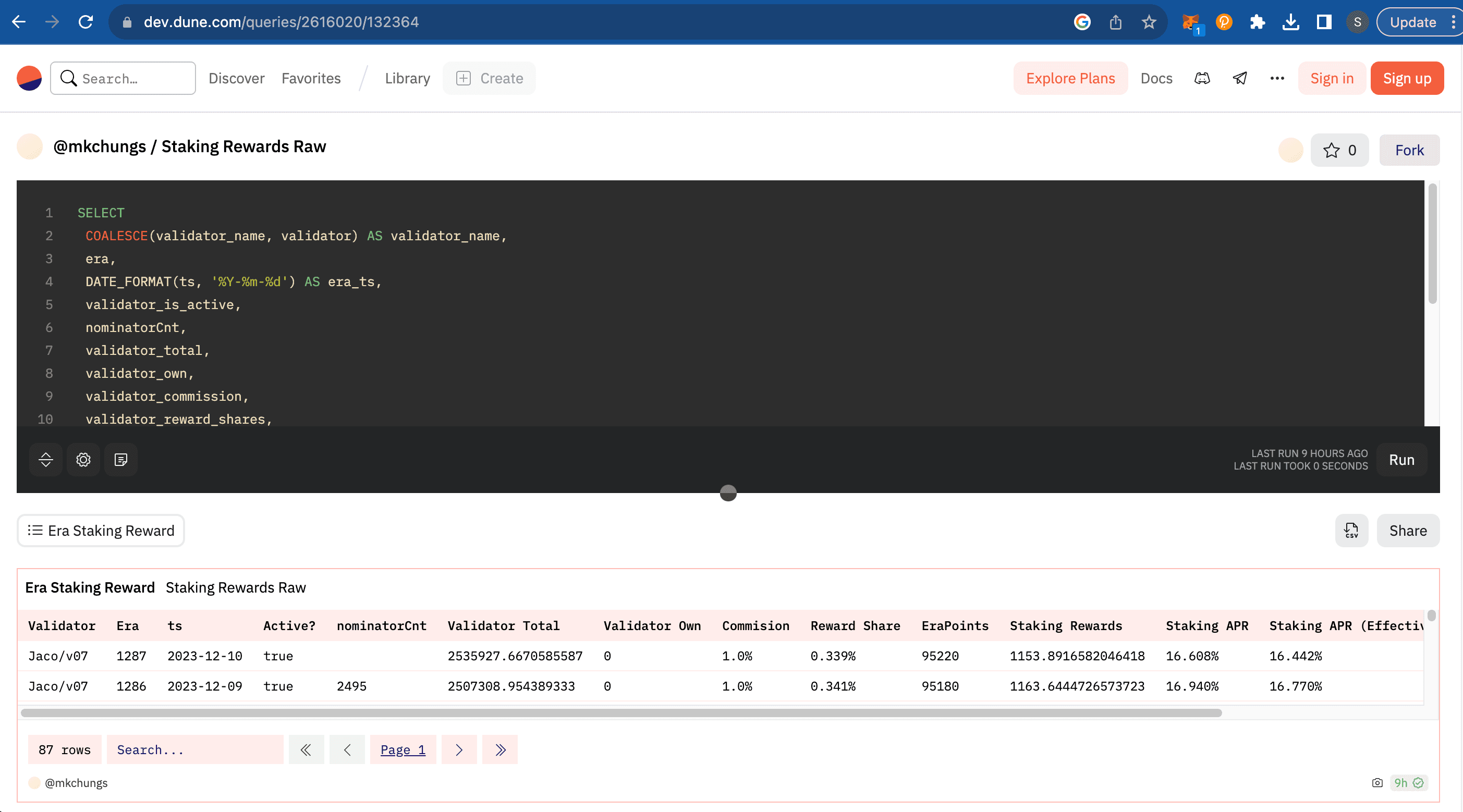Viewport: 1463px width, 812px height.
Task: Open the Library section
Action: pyautogui.click(x=407, y=78)
